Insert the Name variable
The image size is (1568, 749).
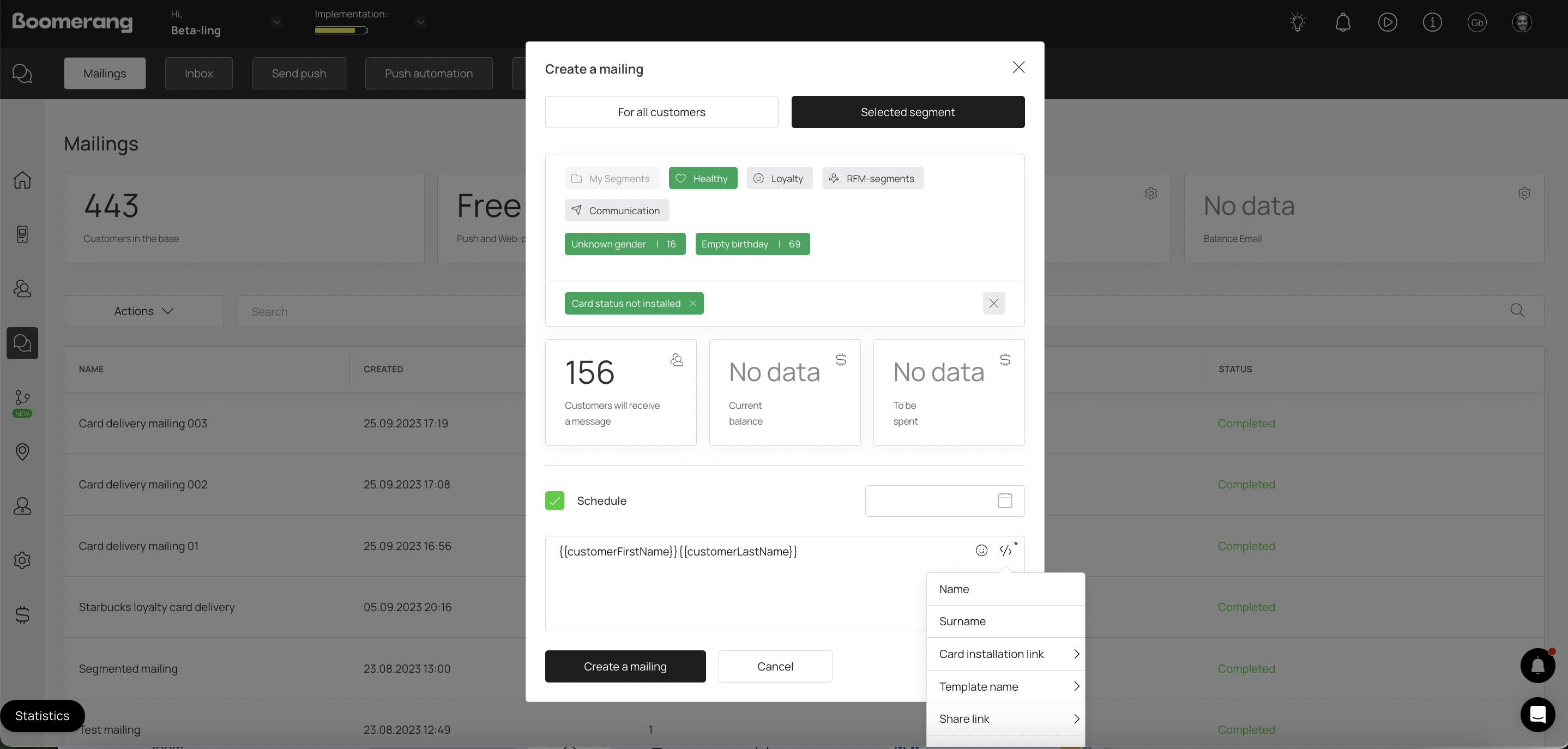1005,589
